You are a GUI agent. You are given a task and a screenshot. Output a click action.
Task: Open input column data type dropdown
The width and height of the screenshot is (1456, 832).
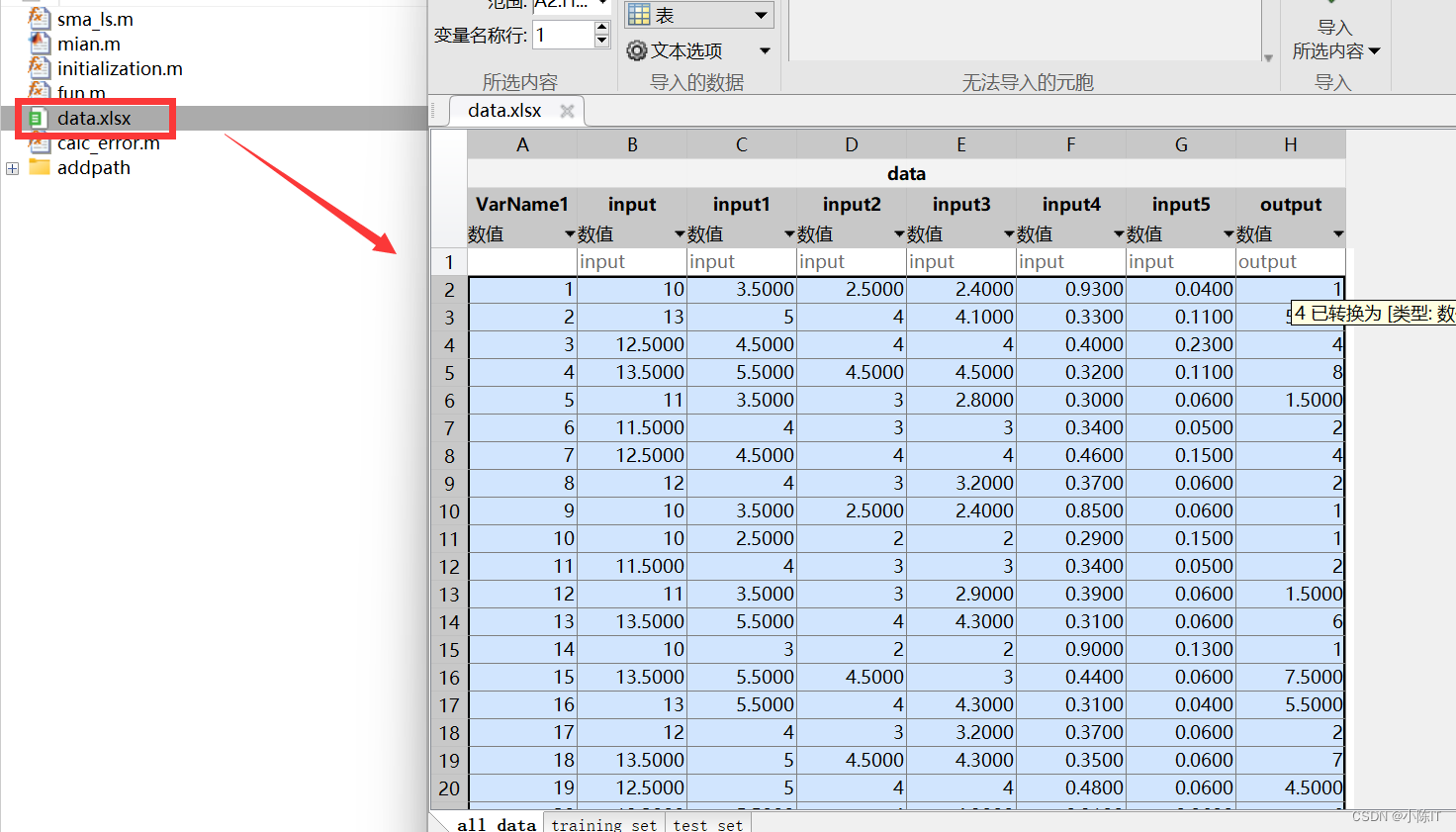point(680,234)
